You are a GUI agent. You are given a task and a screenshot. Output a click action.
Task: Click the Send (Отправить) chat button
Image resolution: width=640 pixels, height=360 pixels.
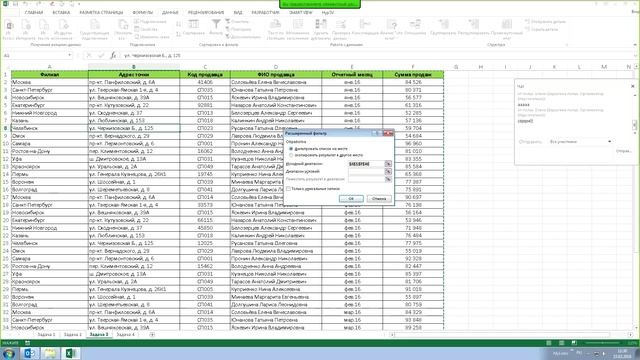pyautogui.click(x=623, y=151)
